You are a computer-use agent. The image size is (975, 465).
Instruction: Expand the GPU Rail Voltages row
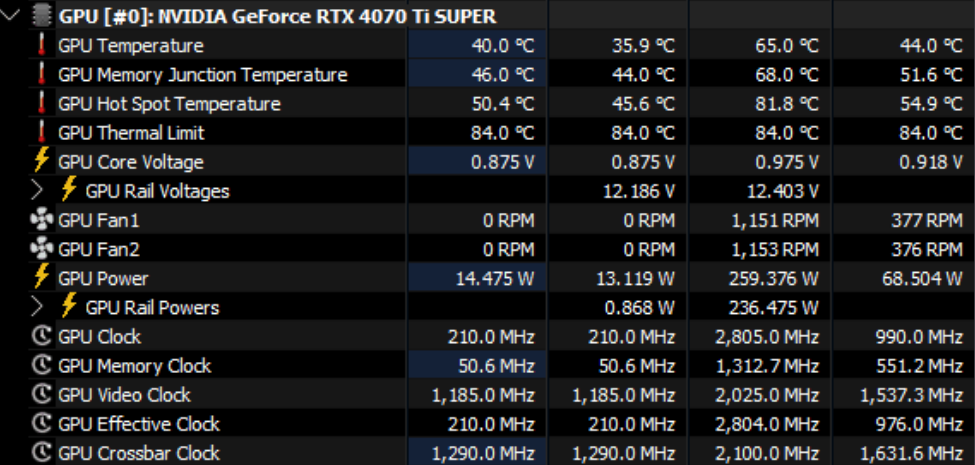pyautogui.click(x=37, y=191)
